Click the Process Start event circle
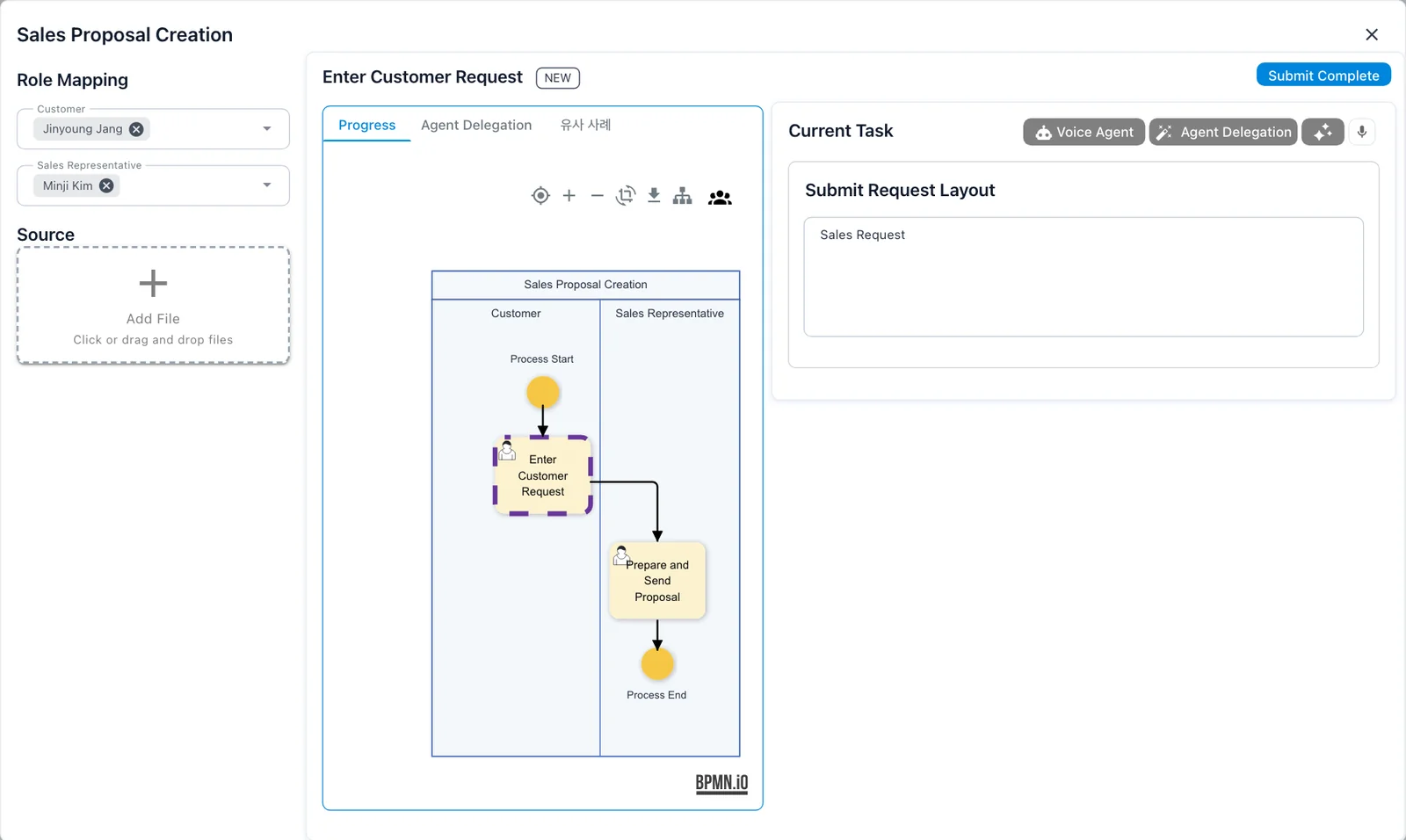The width and height of the screenshot is (1406, 840). [543, 392]
